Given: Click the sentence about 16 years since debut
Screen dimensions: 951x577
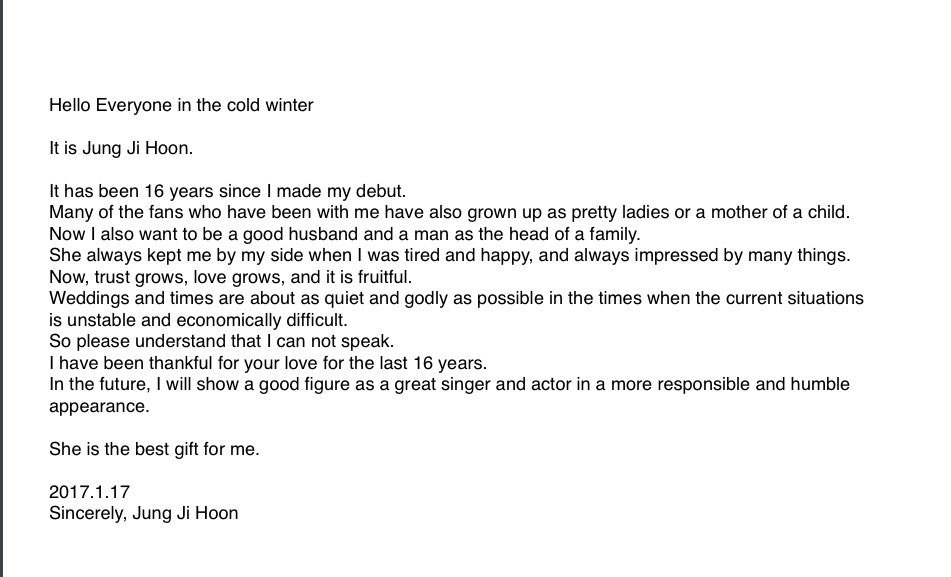Looking at the screenshot, I should coord(227,191).
